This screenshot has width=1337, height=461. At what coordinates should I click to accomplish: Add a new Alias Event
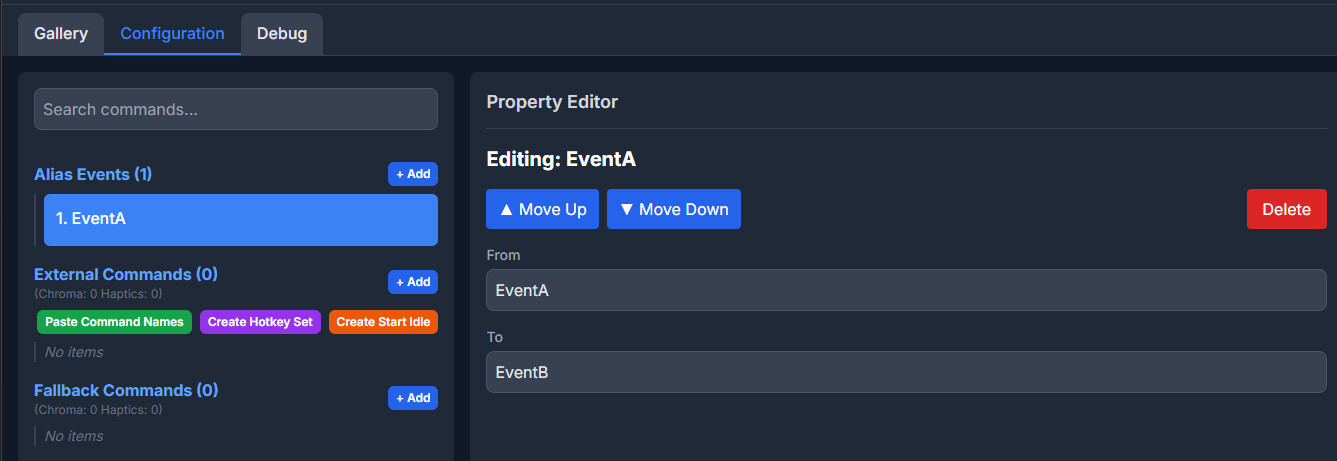pyautogui.click(x=413, y=174)
